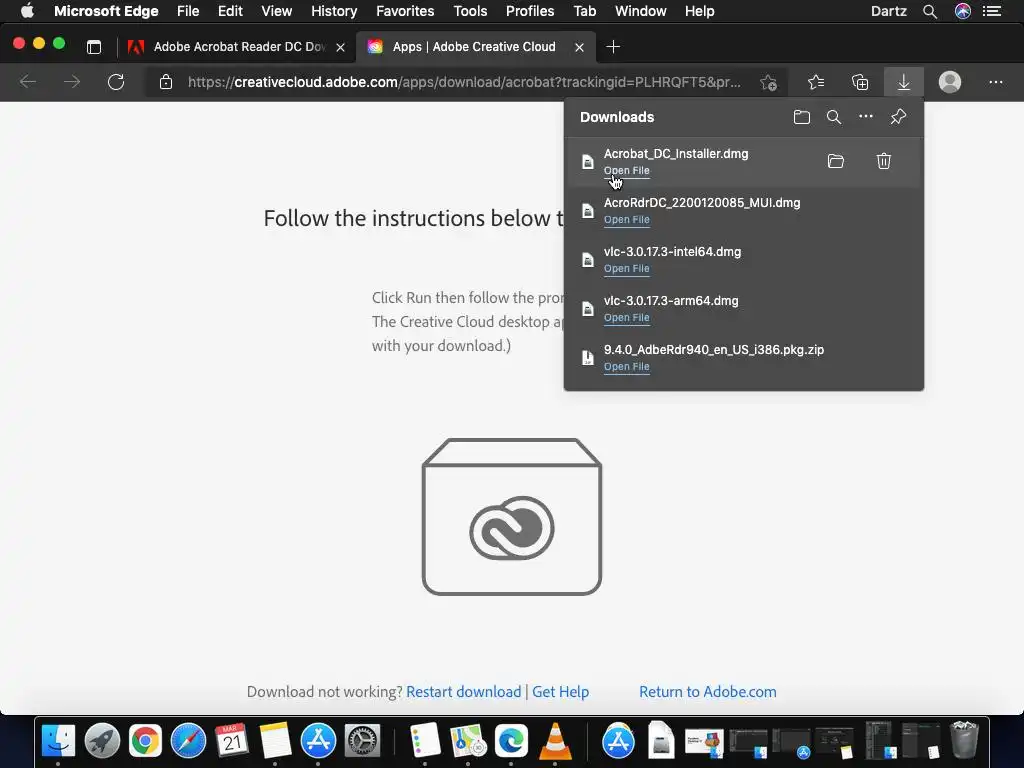This screenshot has width=1024, height=768.
Task: View site info via lock icon
Action: click(x=166, y=82)
